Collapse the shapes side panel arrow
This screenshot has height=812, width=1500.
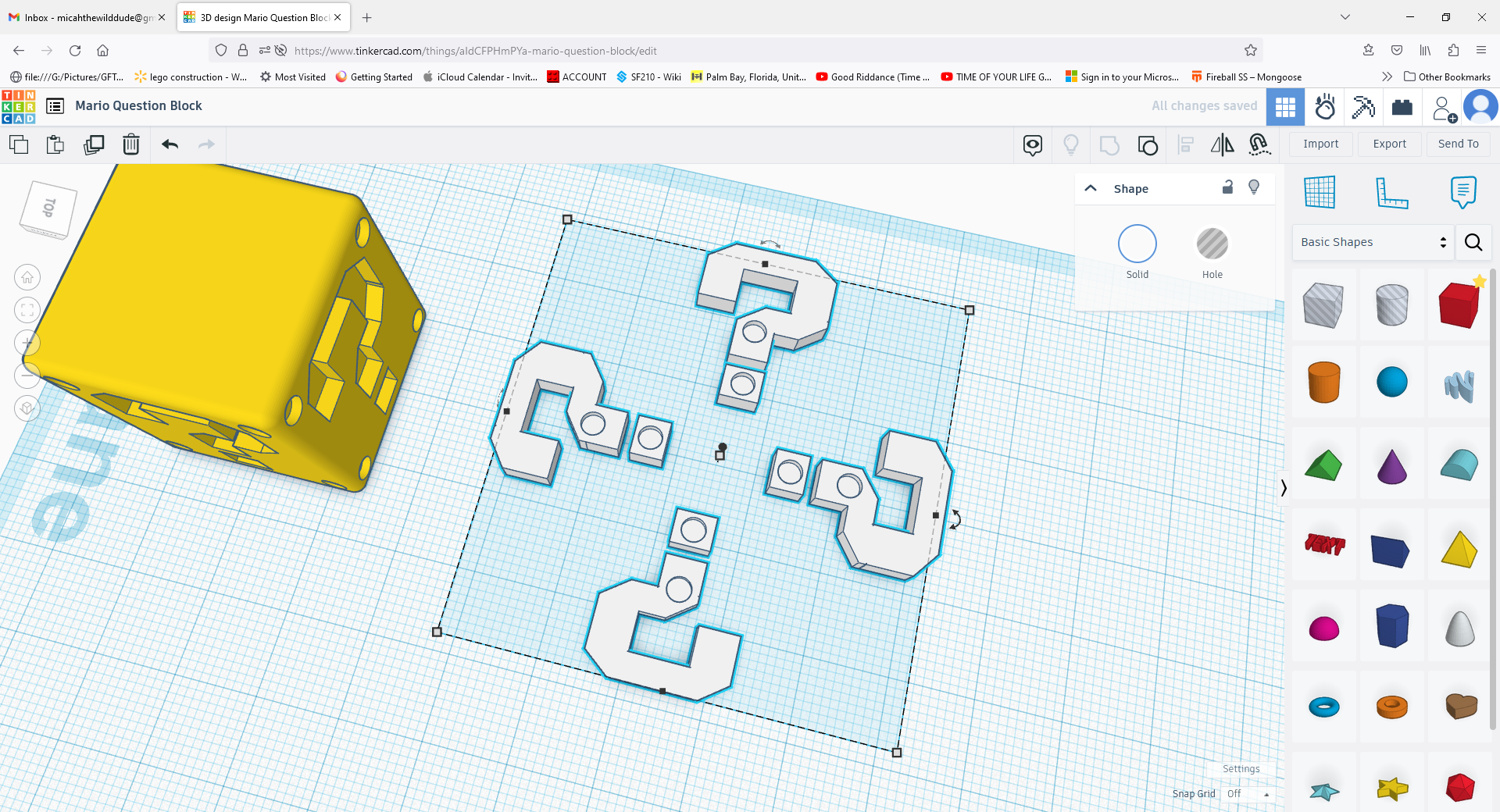[1283, 488]
